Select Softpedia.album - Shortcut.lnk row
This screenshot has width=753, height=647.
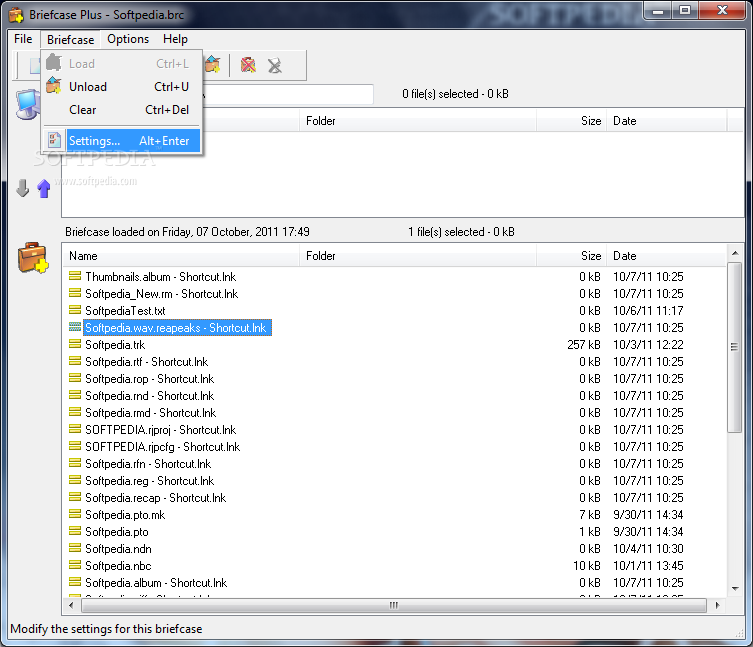coord(156,583)
